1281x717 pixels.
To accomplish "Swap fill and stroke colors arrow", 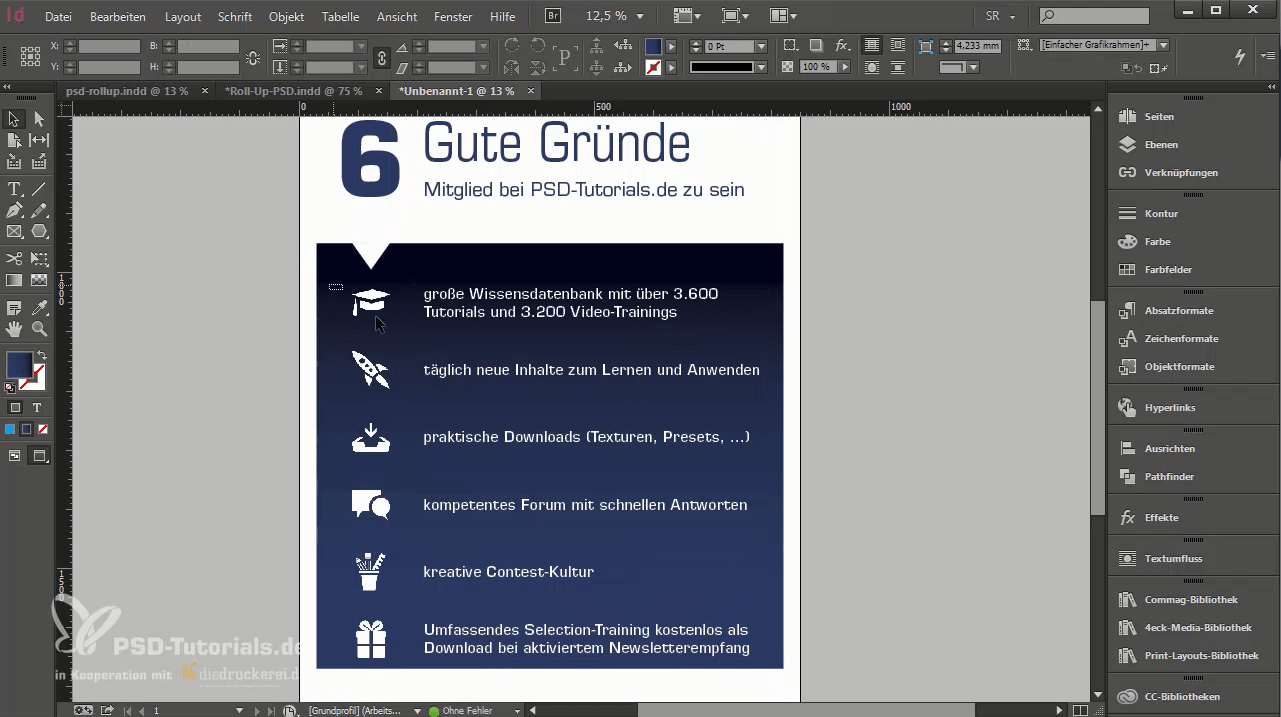I will (41, 356).
